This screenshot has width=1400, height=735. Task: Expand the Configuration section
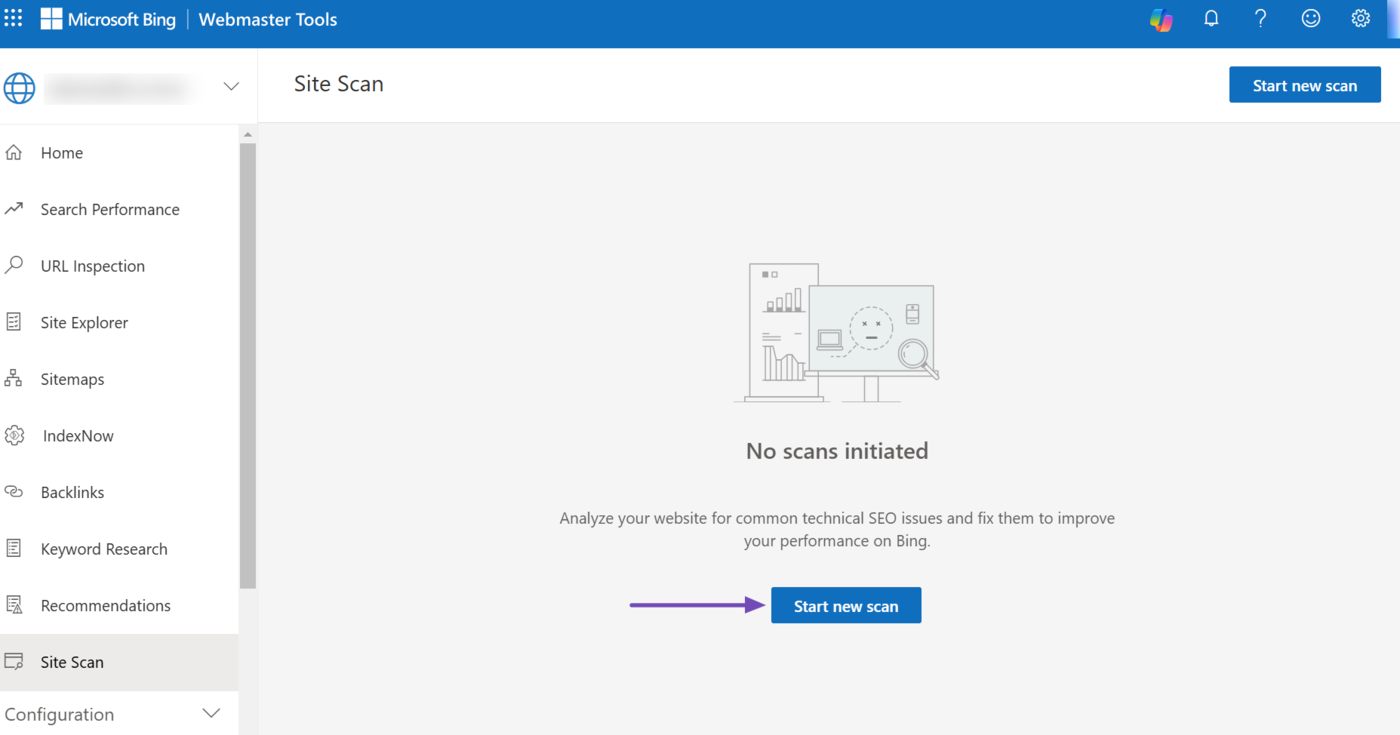click(211, 714)
